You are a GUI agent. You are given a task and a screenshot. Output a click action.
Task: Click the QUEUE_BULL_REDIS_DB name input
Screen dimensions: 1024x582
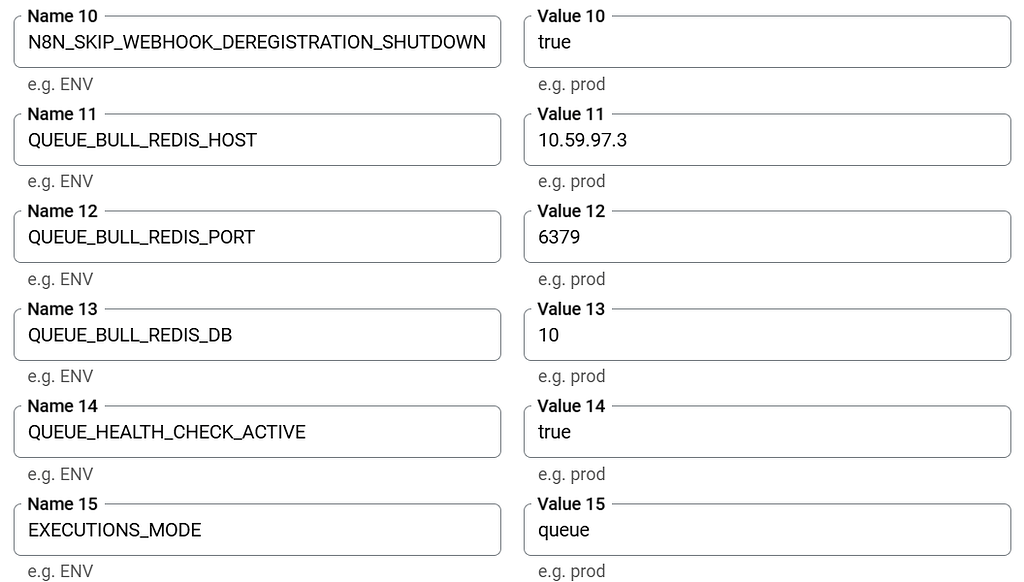coord(255,334)
